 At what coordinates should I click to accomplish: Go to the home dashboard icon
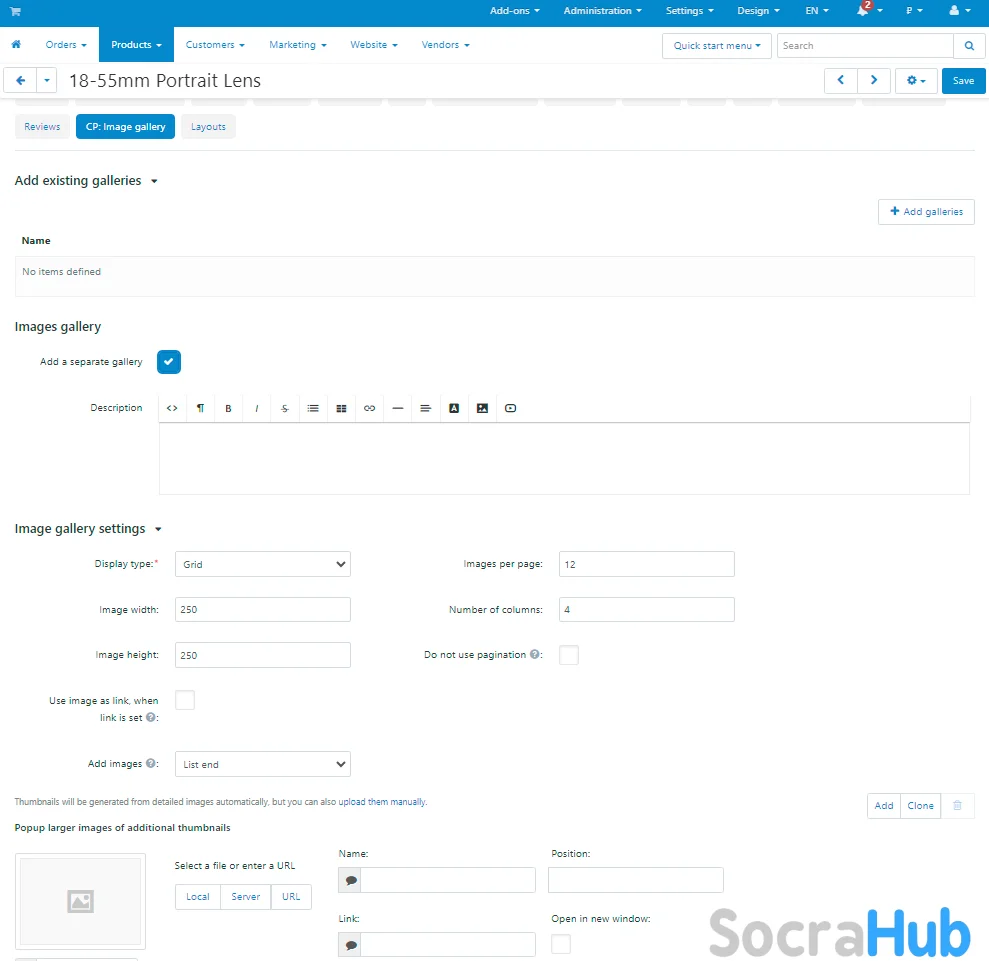16,44
